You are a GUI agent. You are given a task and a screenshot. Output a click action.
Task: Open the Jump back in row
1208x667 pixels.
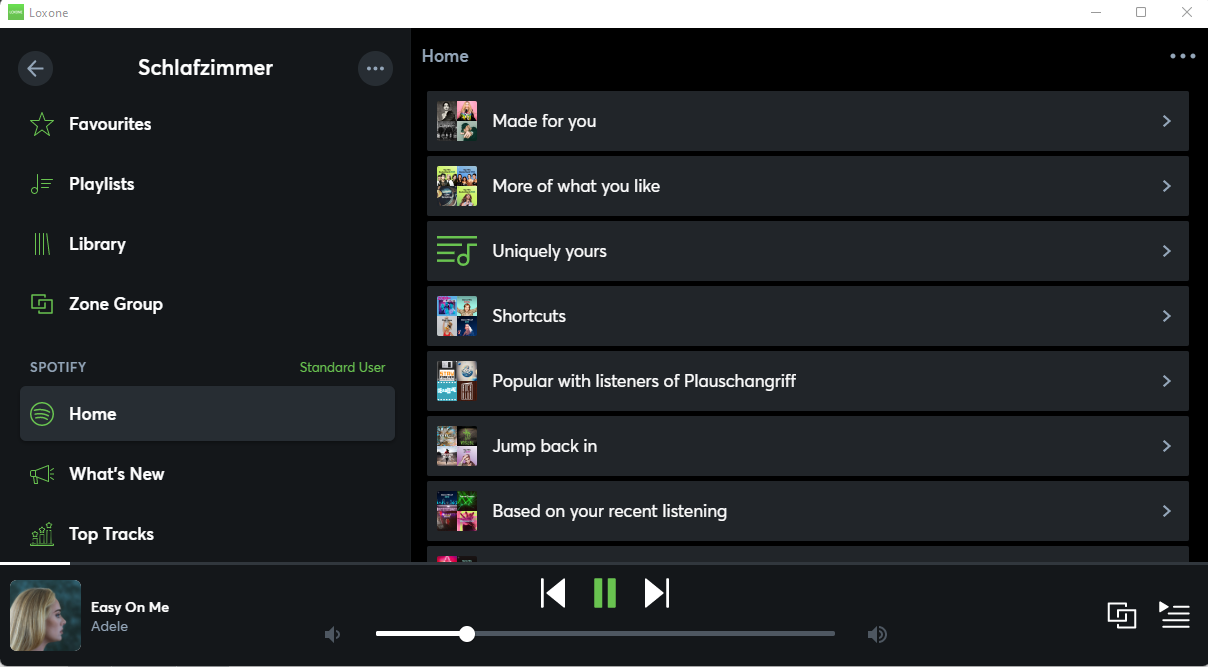(808, 446)
